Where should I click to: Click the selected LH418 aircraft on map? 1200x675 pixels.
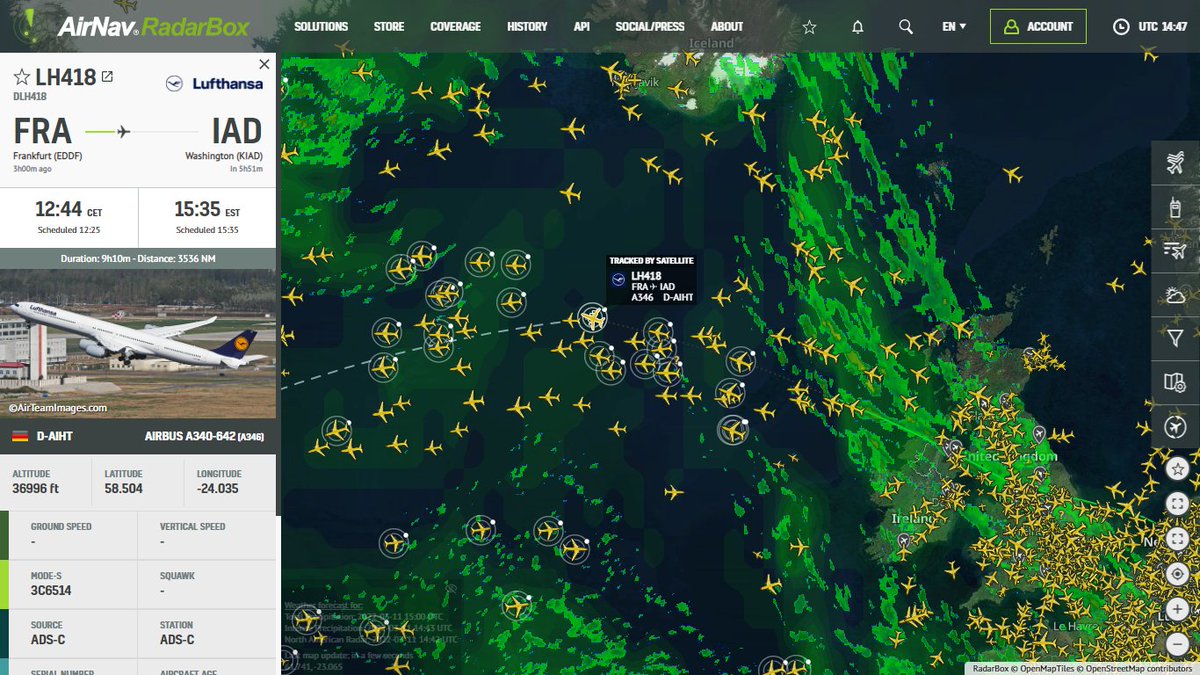593,319
